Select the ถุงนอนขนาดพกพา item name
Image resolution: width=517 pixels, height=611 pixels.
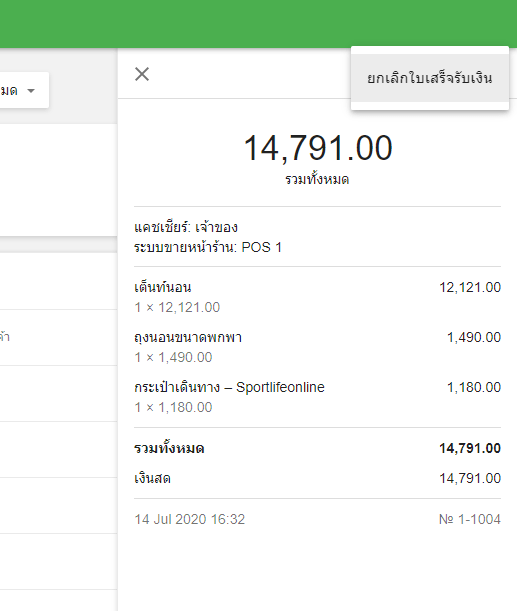(188, 337)
